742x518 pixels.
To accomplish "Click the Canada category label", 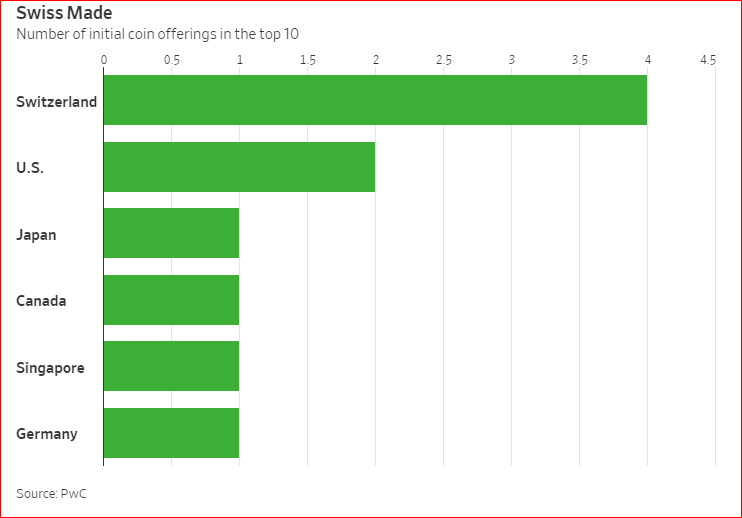I will [41, 301].
